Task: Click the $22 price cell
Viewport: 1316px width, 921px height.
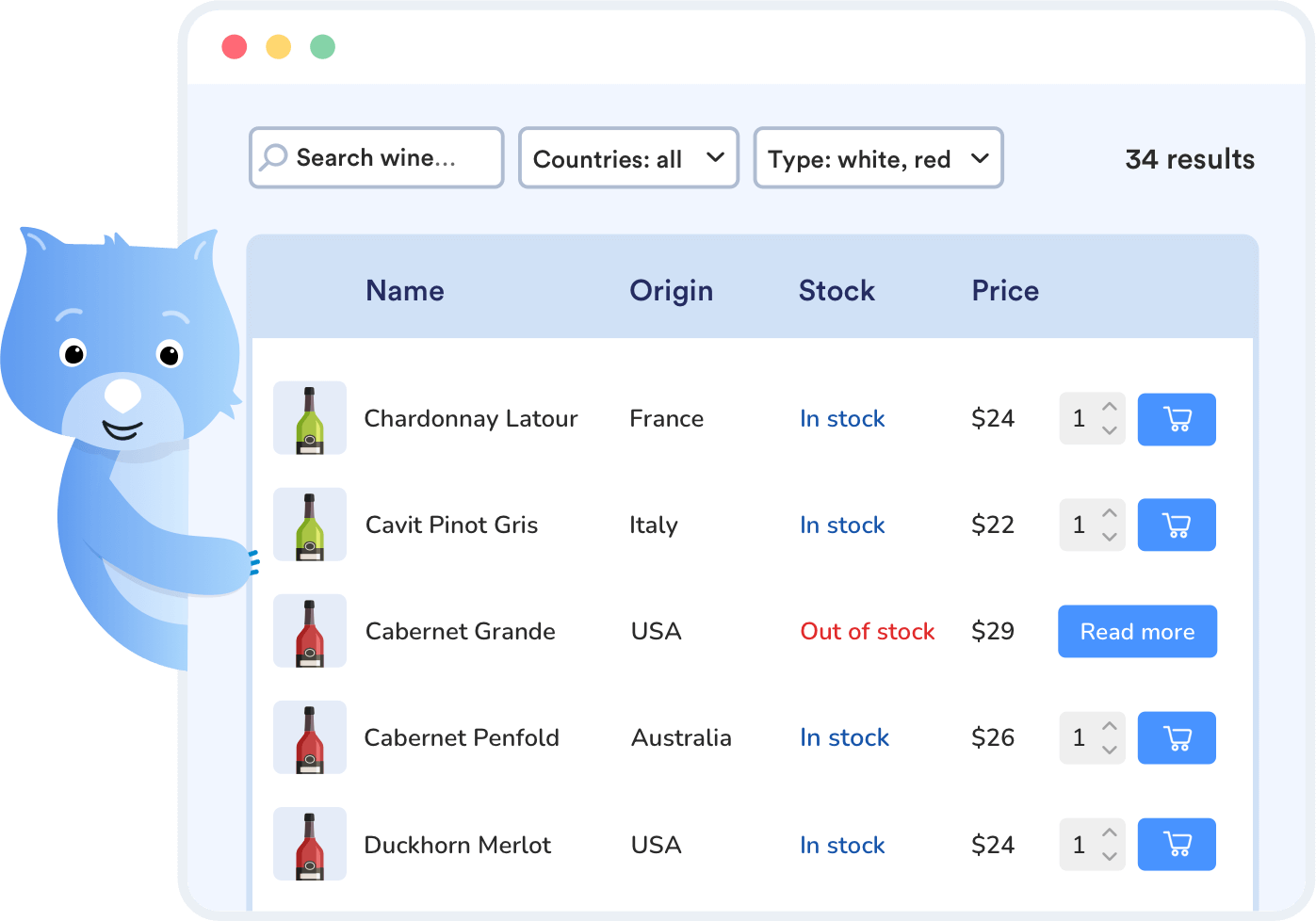Action: [993, 525]
